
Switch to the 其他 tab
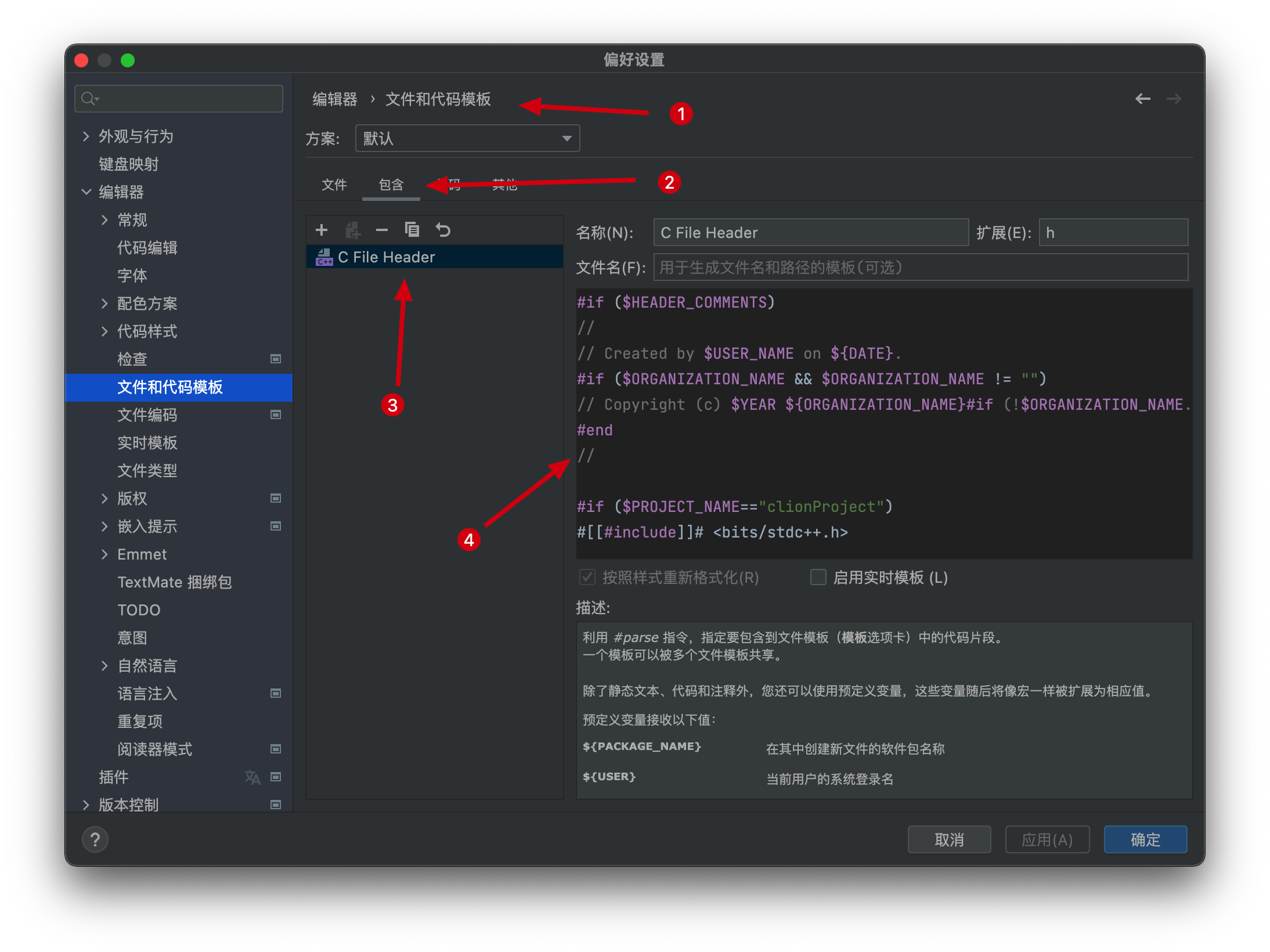(x=504, y=185)
